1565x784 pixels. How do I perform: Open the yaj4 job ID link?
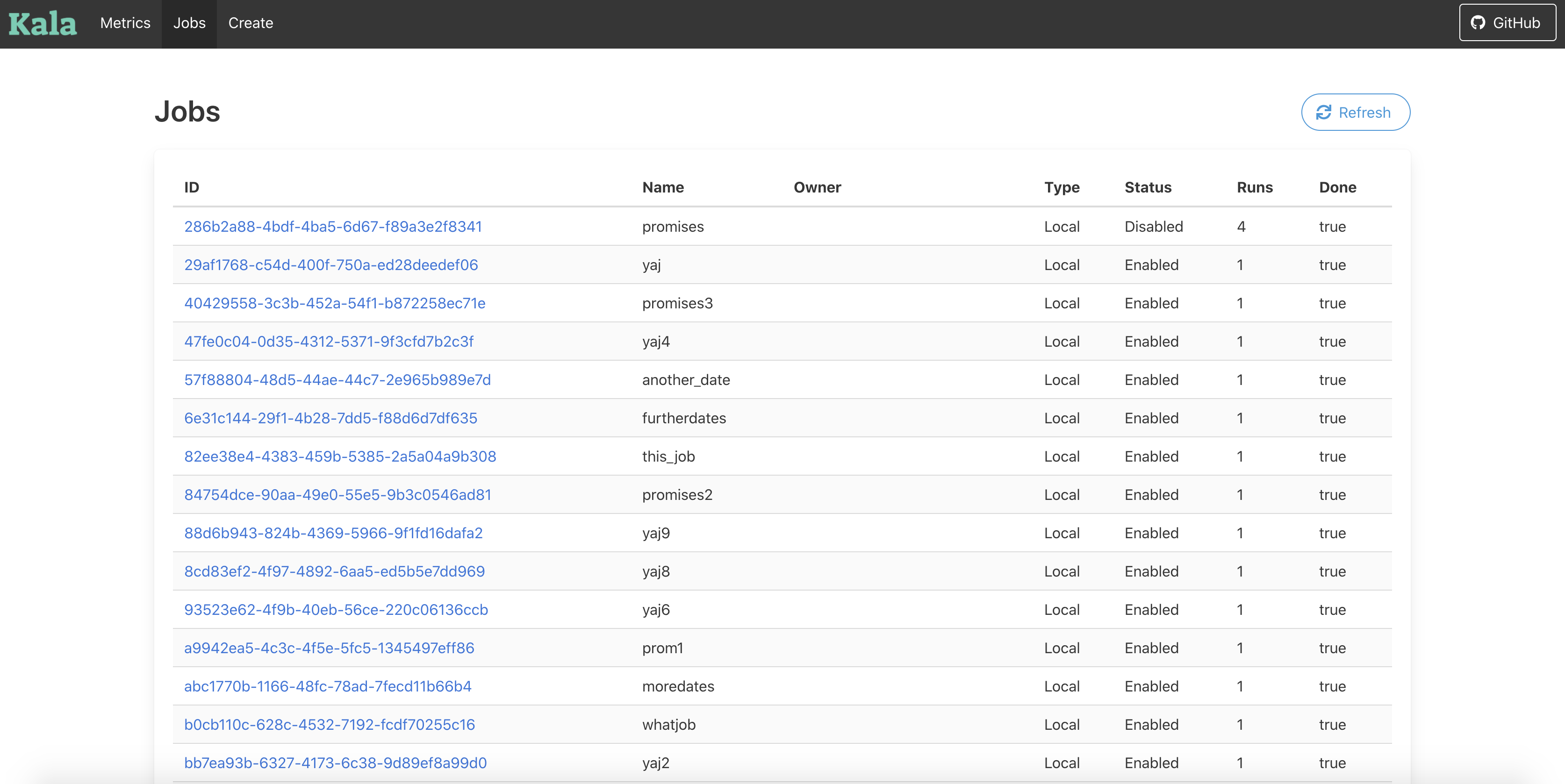click(329, 341)
